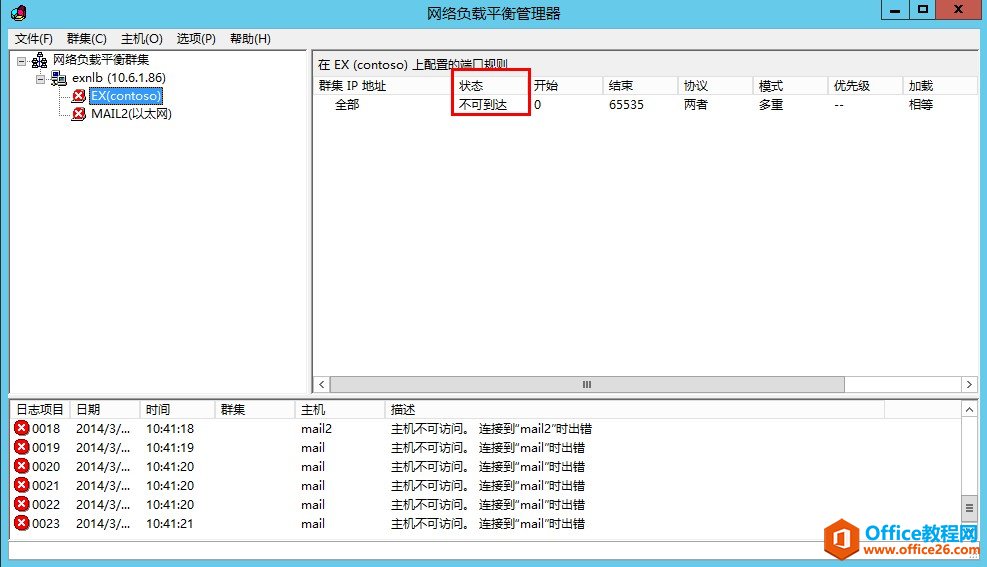Collapse the 网络负载平衡群集 root node
Screen dimensions: 987x567
tap(21, 61)
